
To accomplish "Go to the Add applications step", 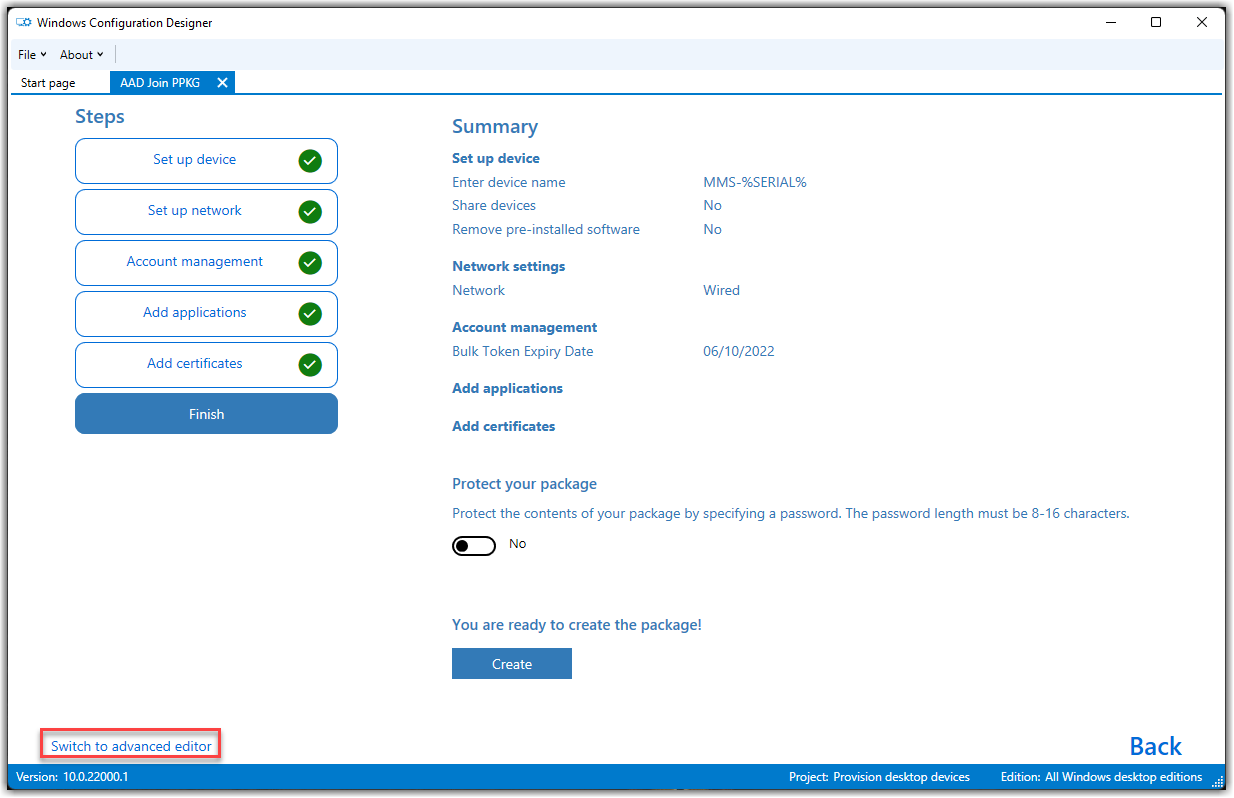I will pyautogui.click(x=206, y=313).
